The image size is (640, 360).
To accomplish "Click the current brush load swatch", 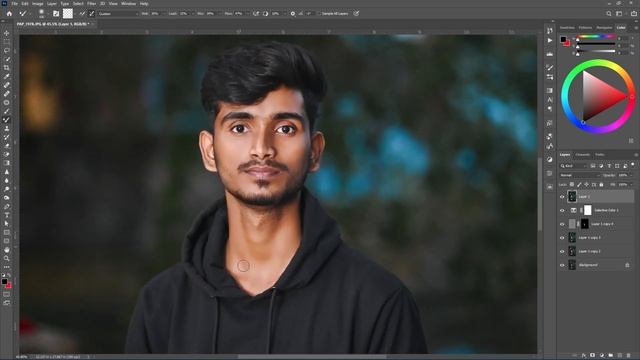I will 68,13.
